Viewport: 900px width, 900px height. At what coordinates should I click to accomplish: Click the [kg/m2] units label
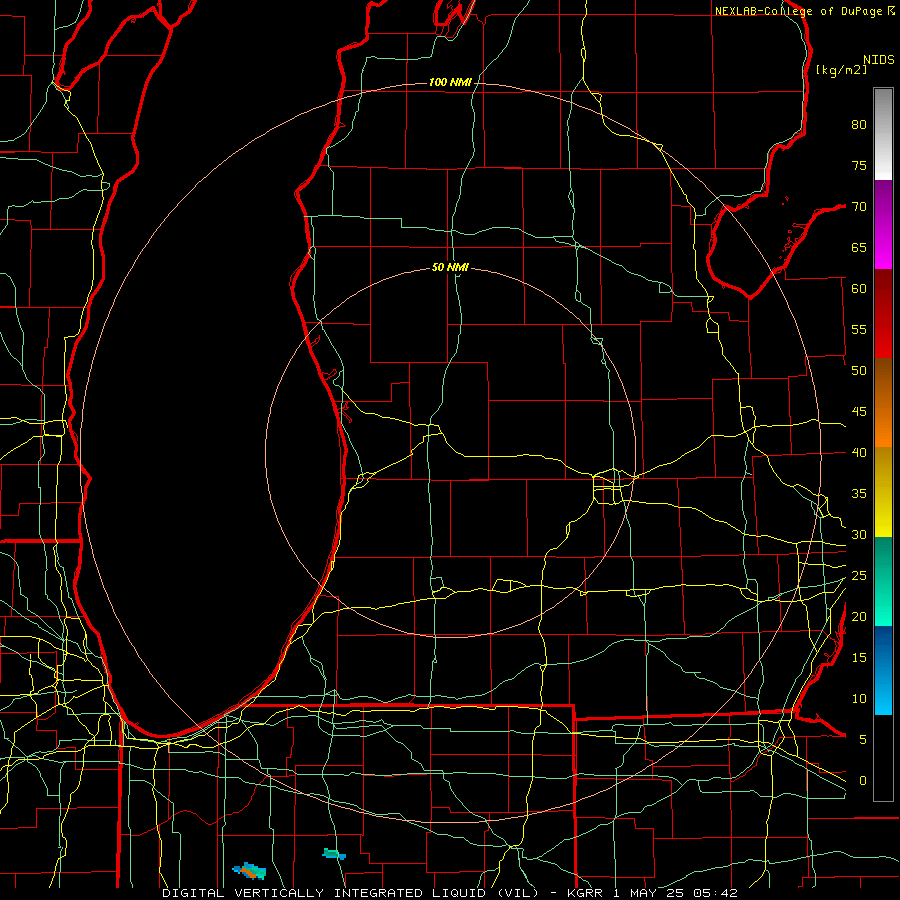(x=842, y=70)
